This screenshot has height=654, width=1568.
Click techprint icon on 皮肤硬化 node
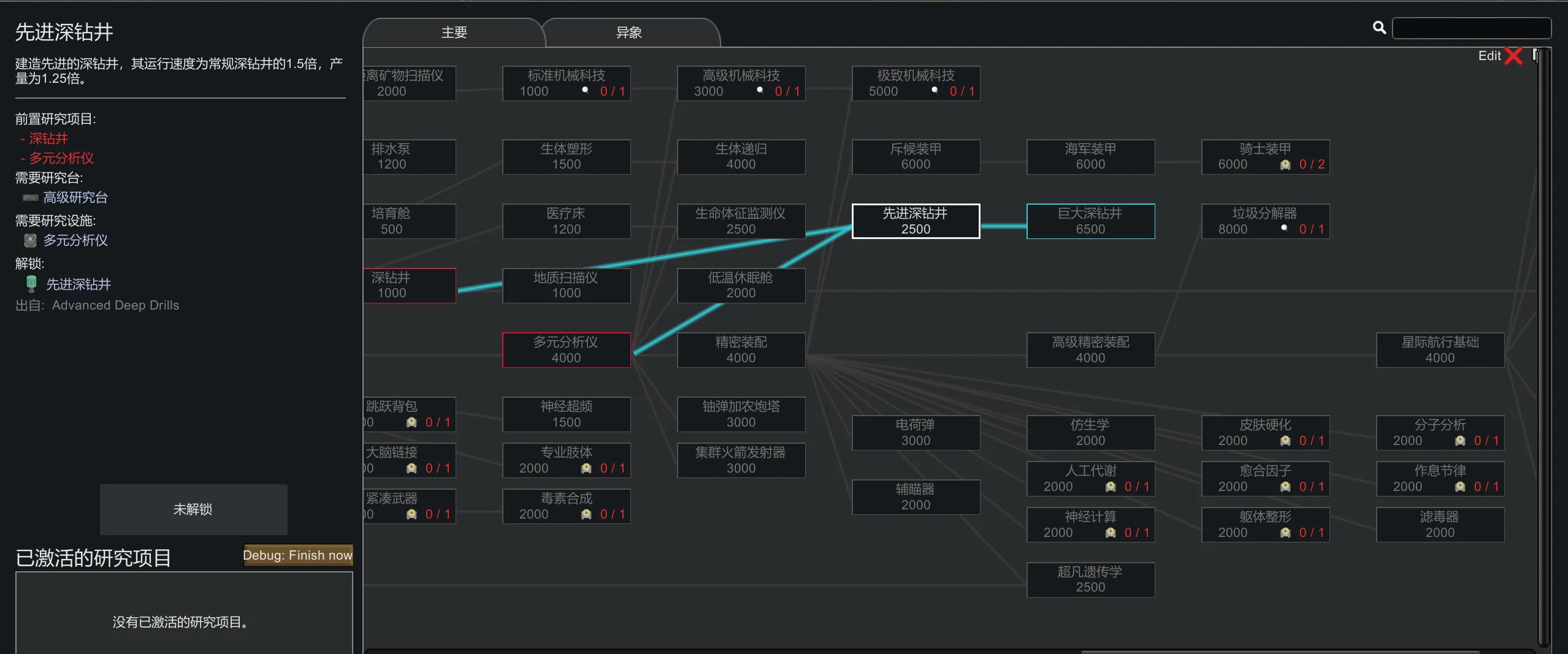[x=1285, y=441]
